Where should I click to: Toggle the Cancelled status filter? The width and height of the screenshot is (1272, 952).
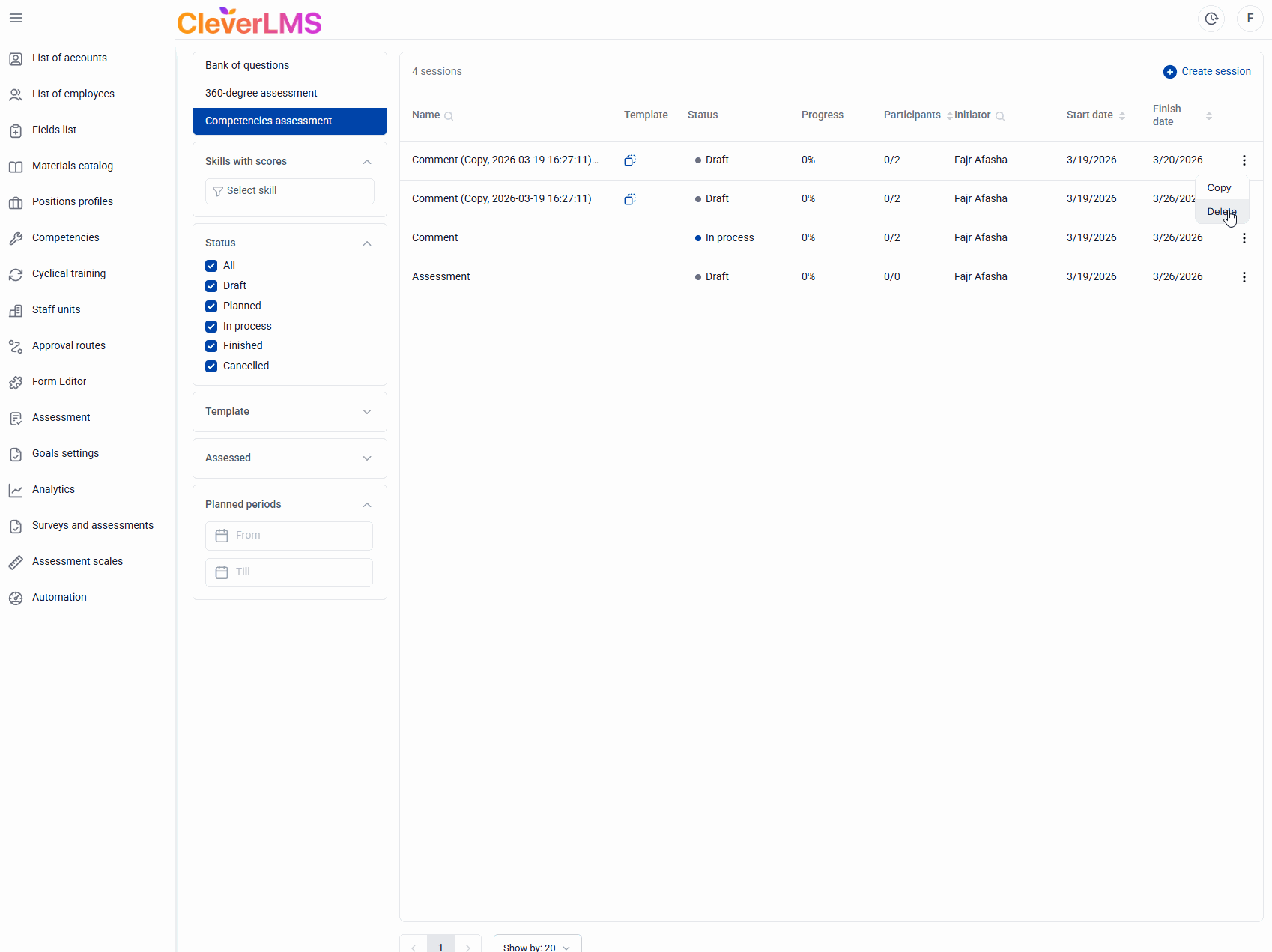(211, 366)
